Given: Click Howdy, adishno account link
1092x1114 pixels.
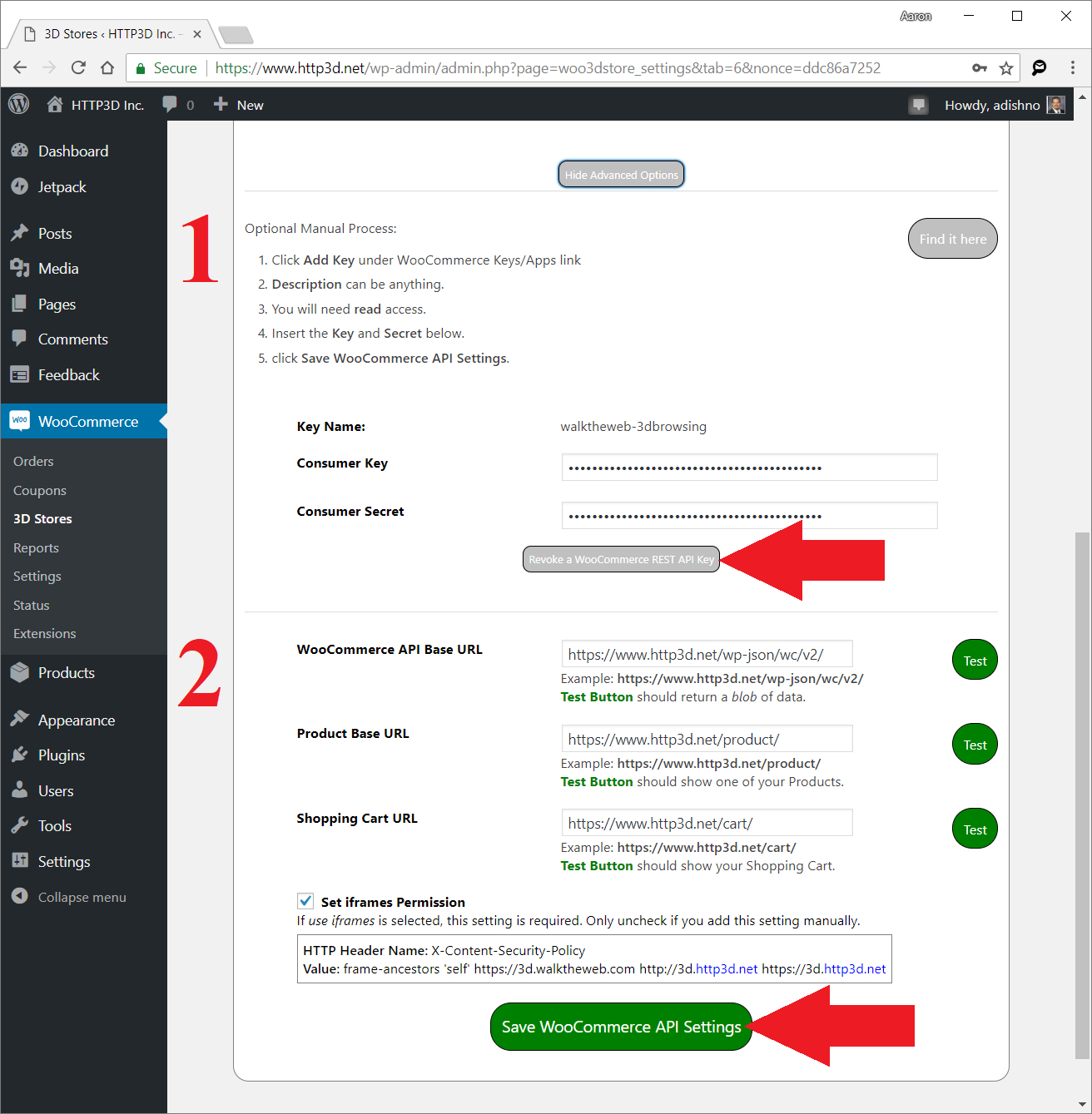Looking at the screenshot, I should pos(992,105).
